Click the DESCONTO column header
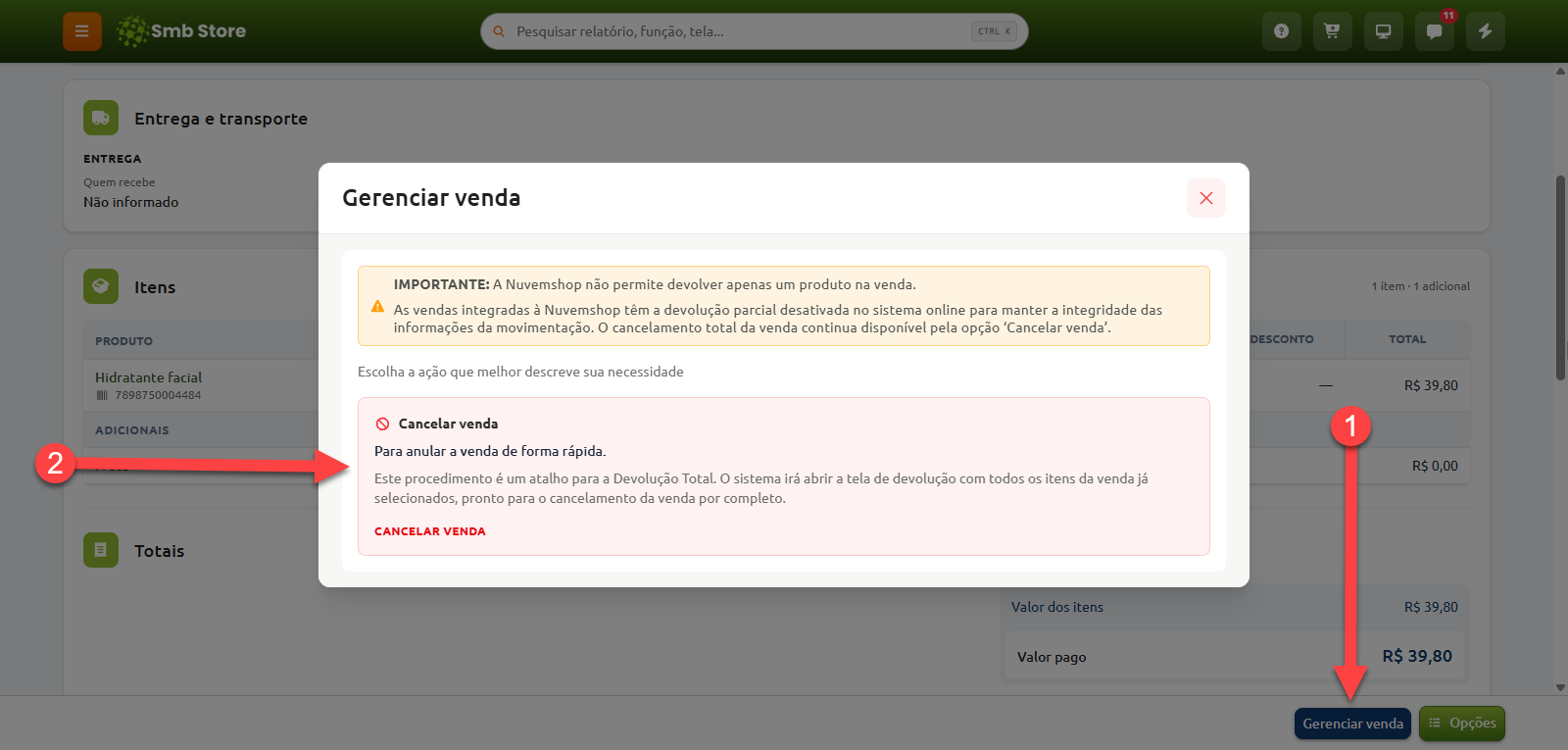Image resolution: width=1568 pixels, height=750 pixels. [1282, 339]
